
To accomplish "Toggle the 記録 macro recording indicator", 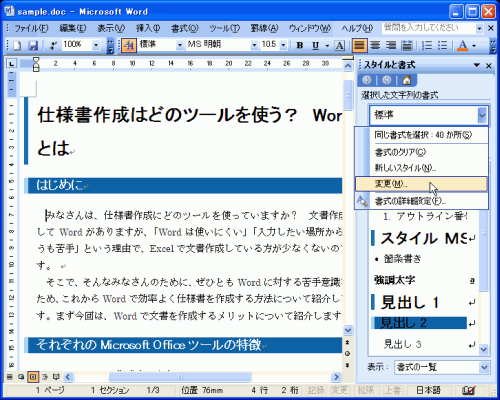I will 316,390.
